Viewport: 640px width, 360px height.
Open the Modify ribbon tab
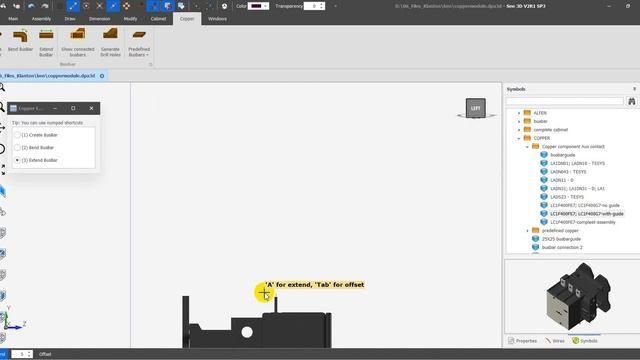[x=130, y=19]
